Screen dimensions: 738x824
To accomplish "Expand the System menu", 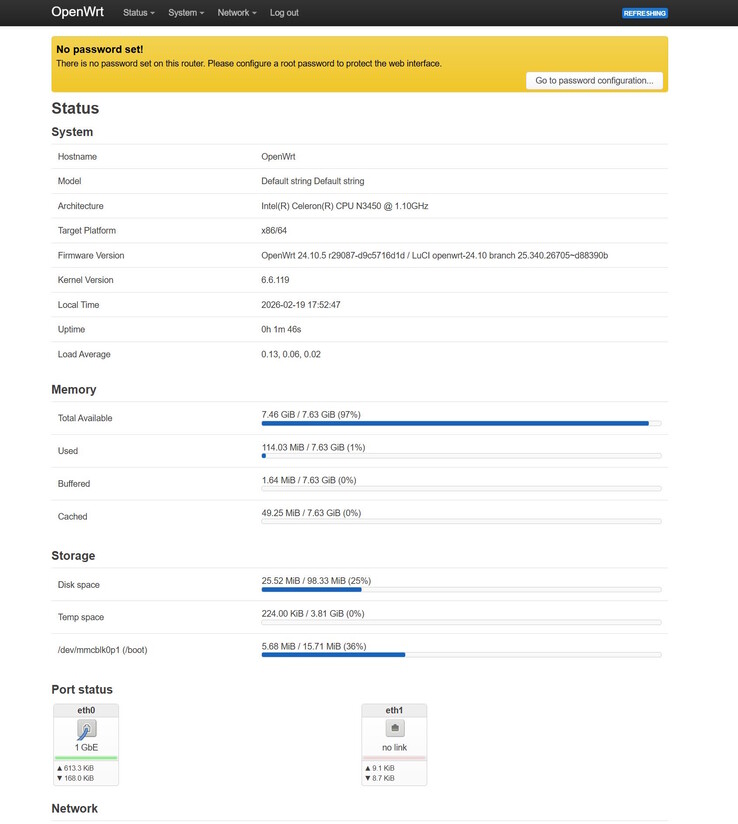I will (186, 13).
